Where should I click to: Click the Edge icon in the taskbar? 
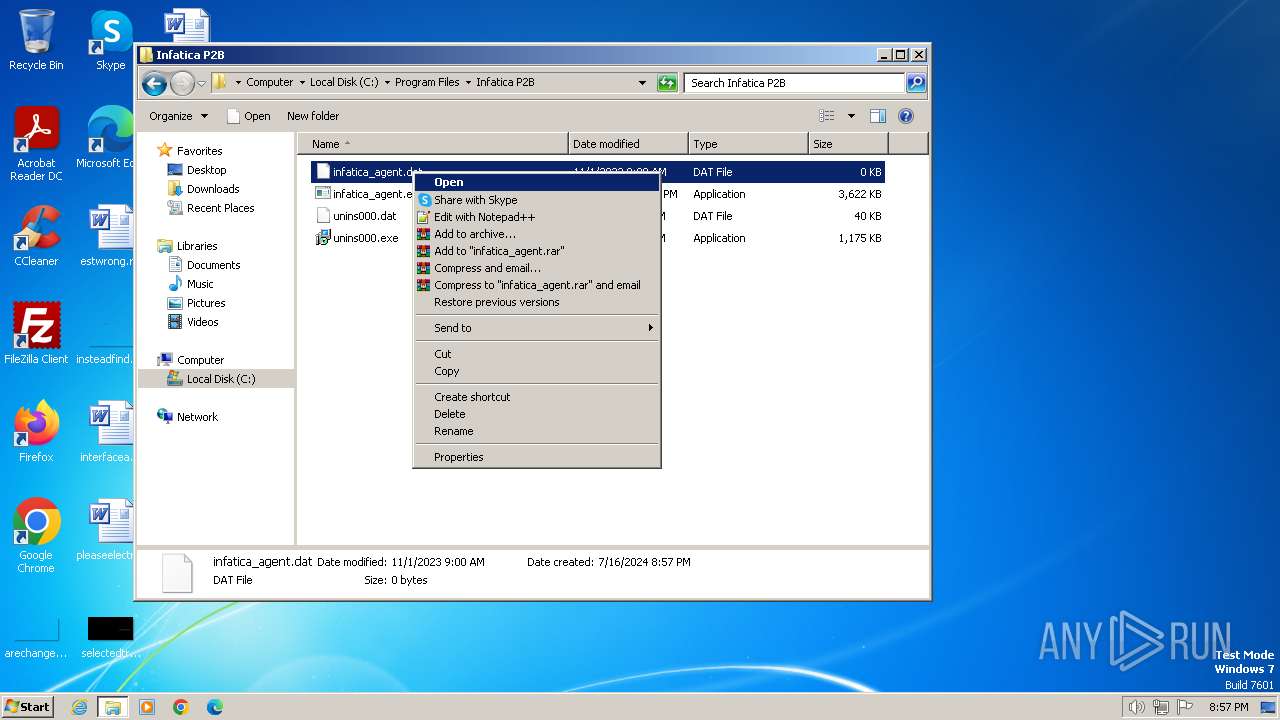click(x=214, y=707)
